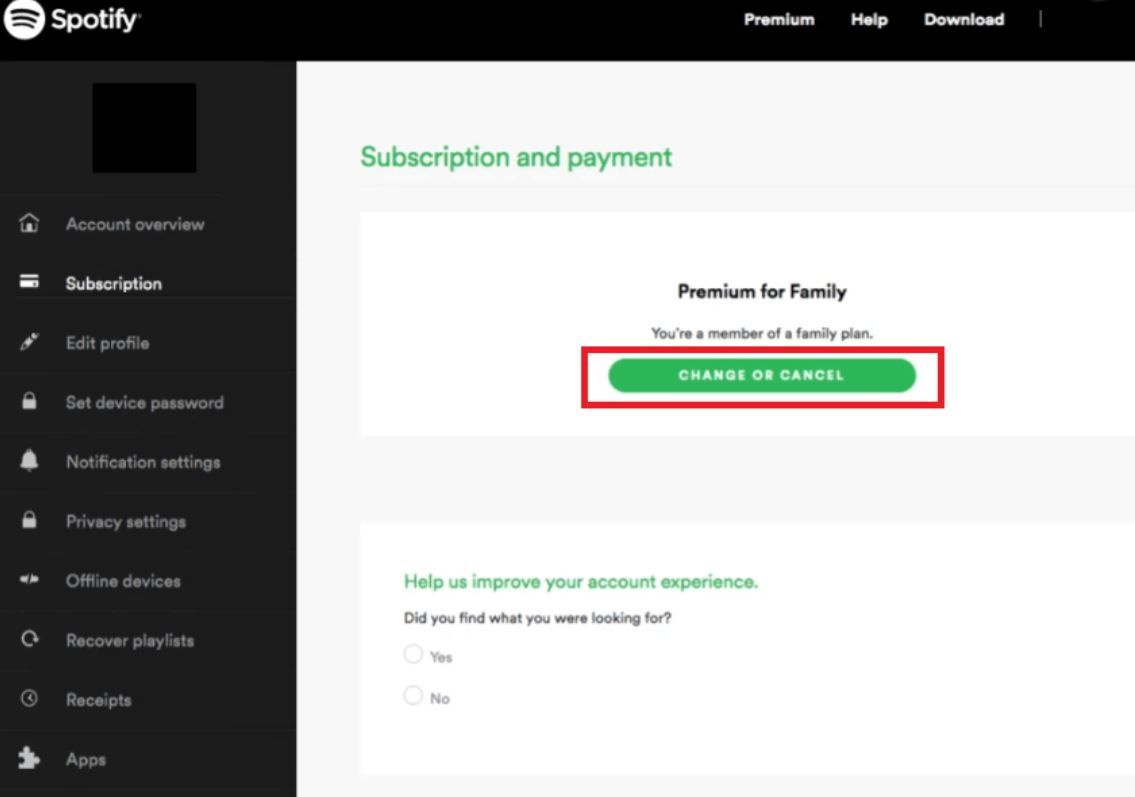Click the lock icon for Set device password
This screenshot has height=797, width=1135.
click(x=29, y=400)
